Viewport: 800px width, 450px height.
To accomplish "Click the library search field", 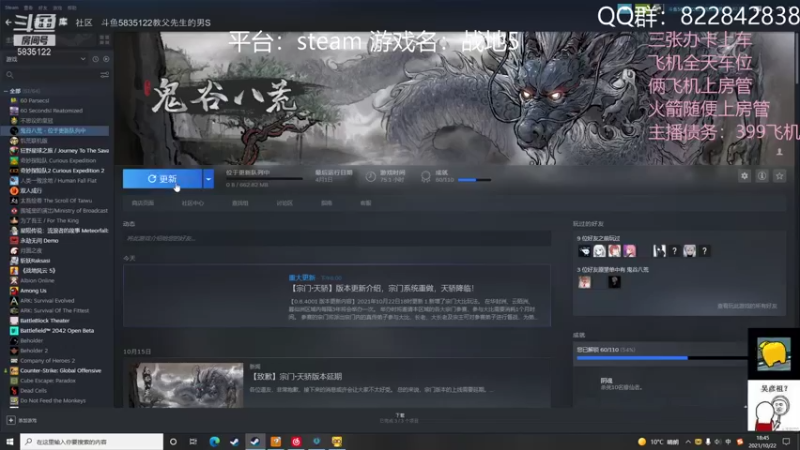I will tap(51, 75).
